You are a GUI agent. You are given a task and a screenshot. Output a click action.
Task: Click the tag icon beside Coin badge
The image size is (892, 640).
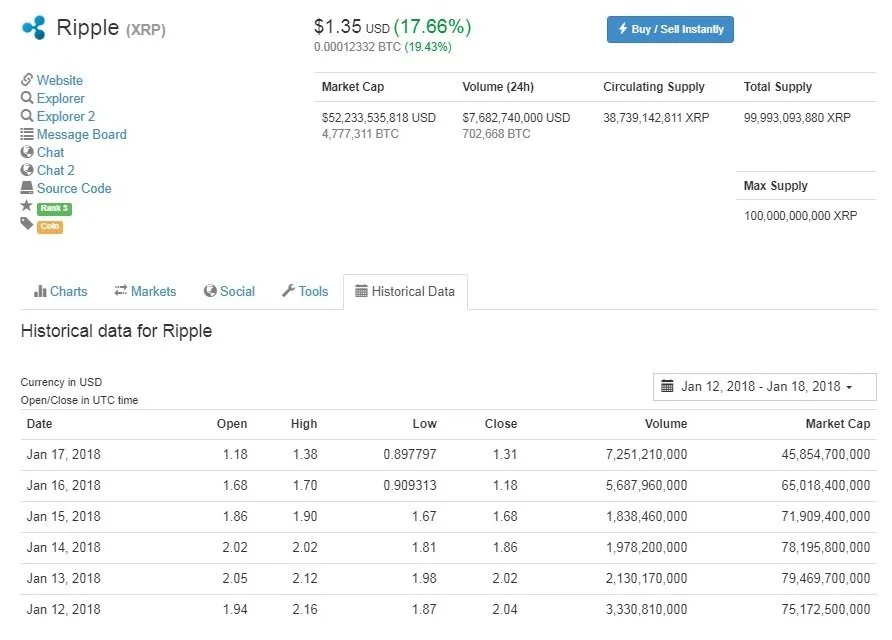tap(26, 224)
